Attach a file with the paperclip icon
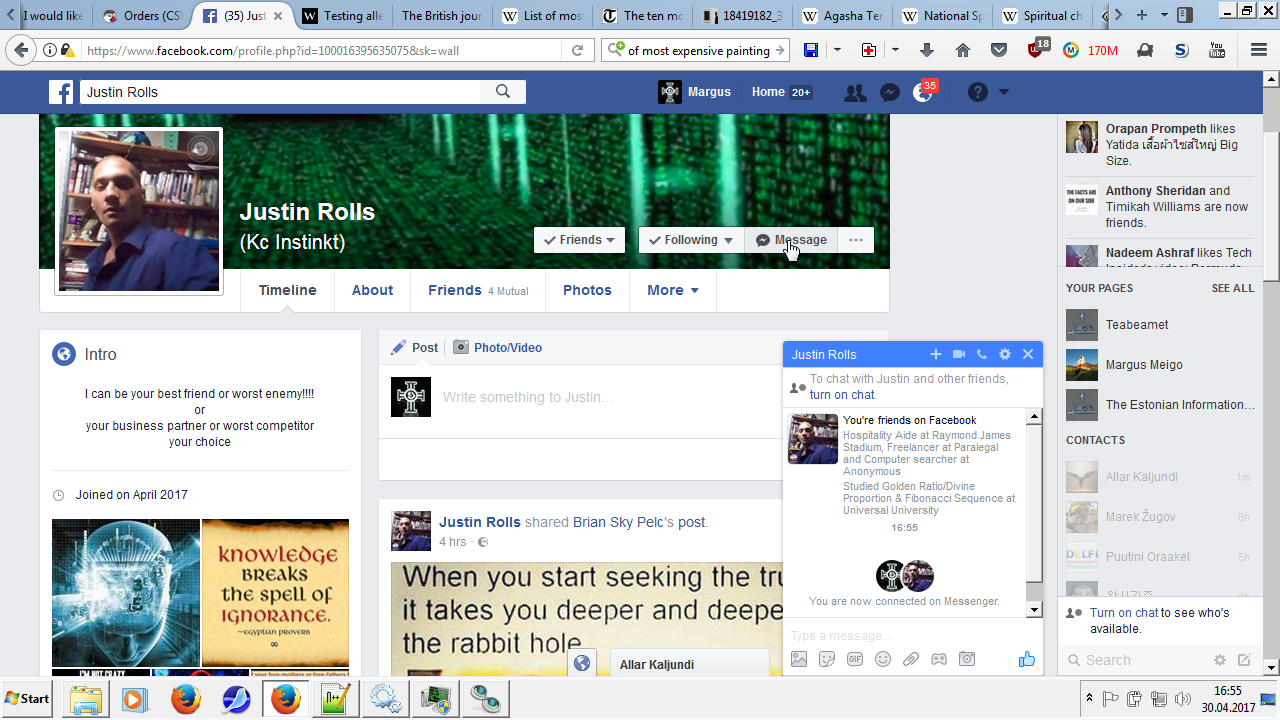The height and width of the screenshot is (720, 1280). point(911,659)
